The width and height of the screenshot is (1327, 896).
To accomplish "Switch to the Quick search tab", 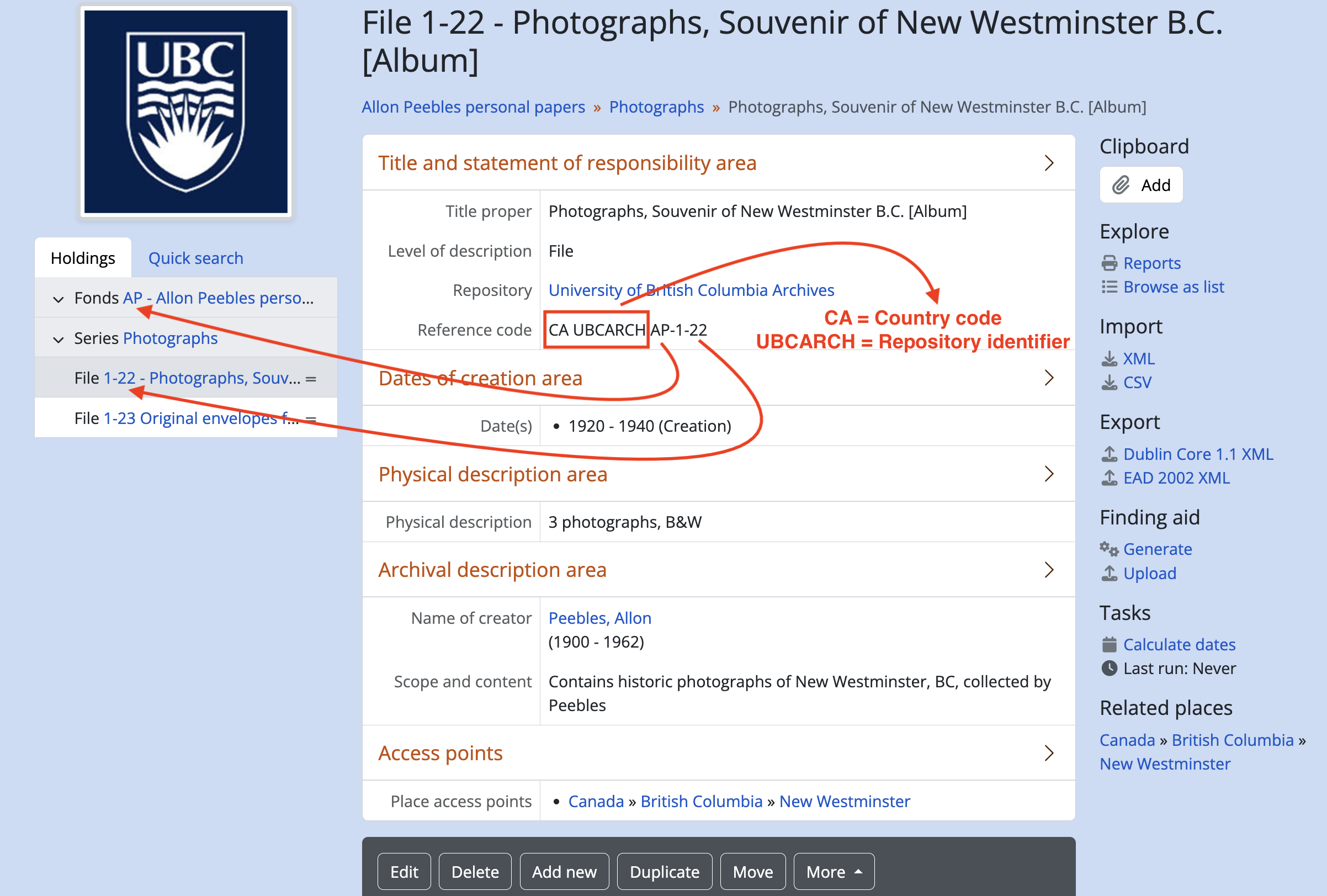I will click(x=195, y=258).
